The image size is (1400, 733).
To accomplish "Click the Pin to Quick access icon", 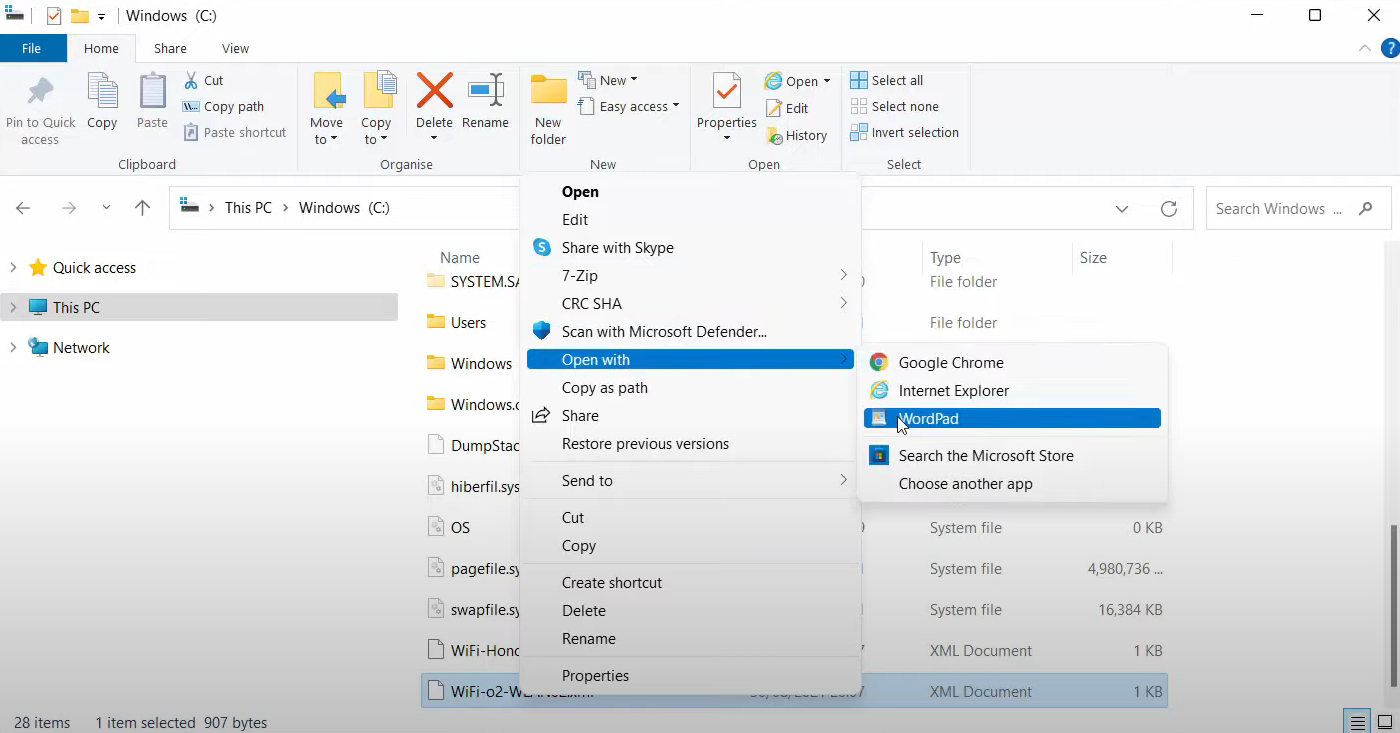I will pyautogui.click(x=40, y=93).
